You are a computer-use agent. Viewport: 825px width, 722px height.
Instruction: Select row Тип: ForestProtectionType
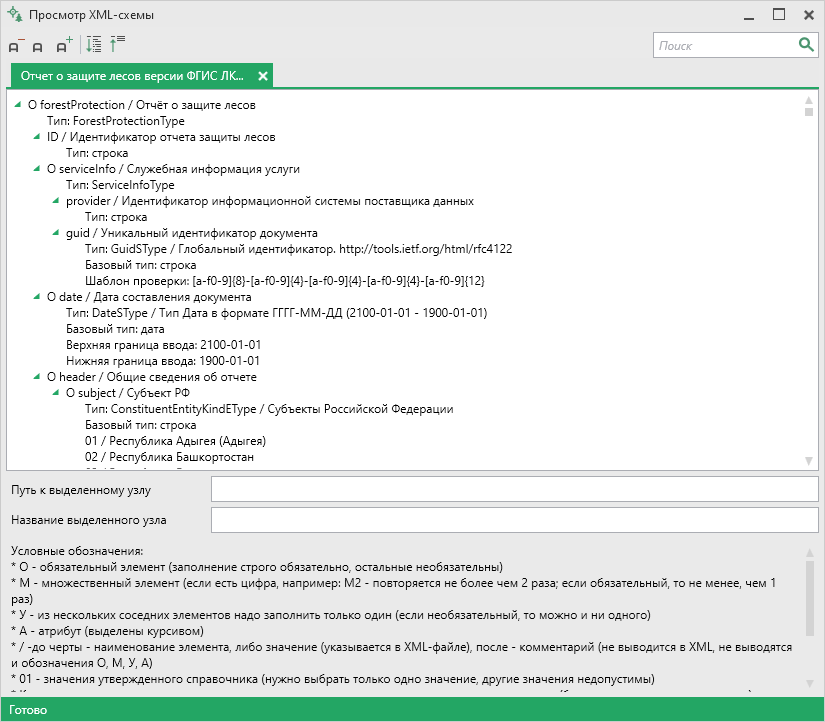(x=116, y=121)
